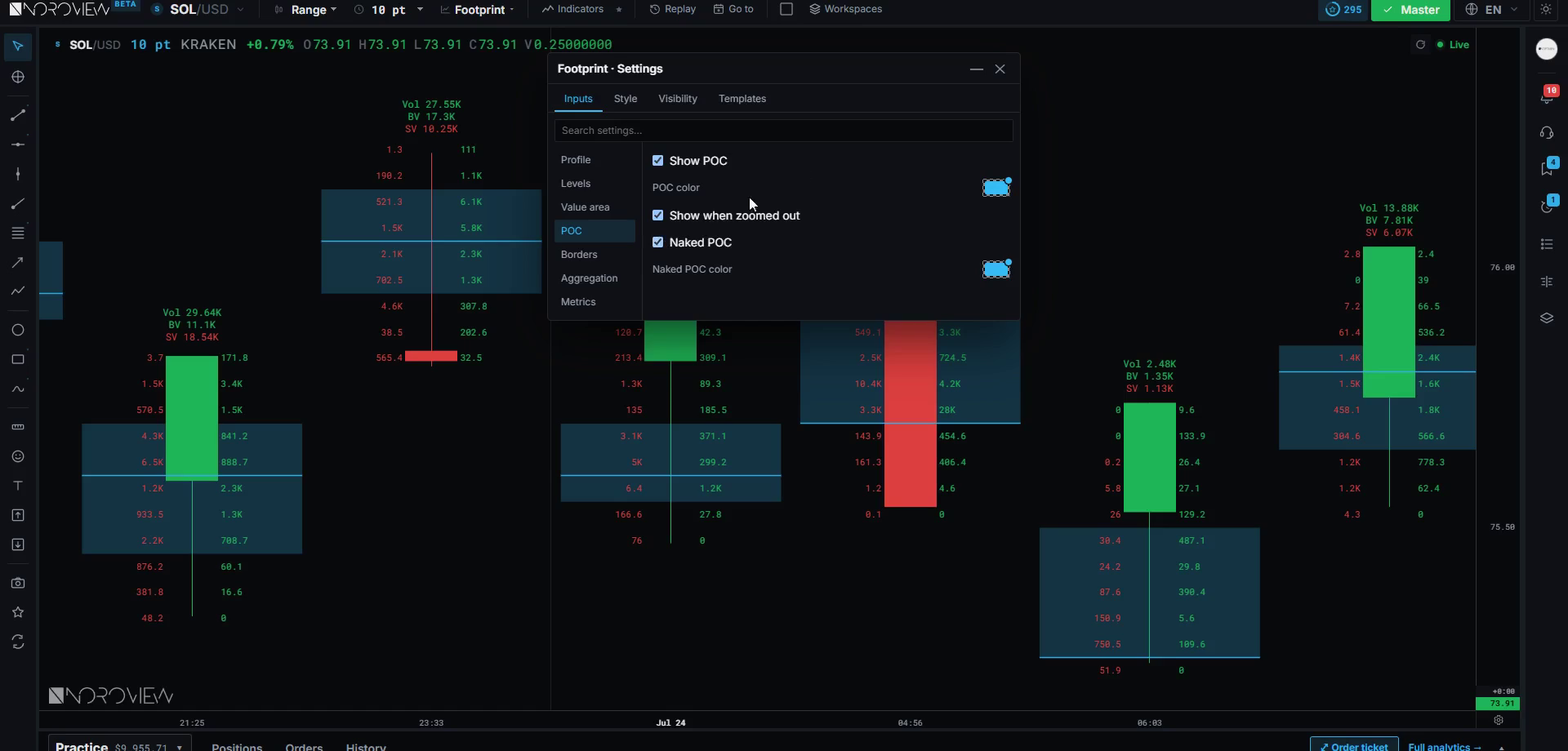
Task: Select Metrics in settings sidebar
Action: pos(595,302)
